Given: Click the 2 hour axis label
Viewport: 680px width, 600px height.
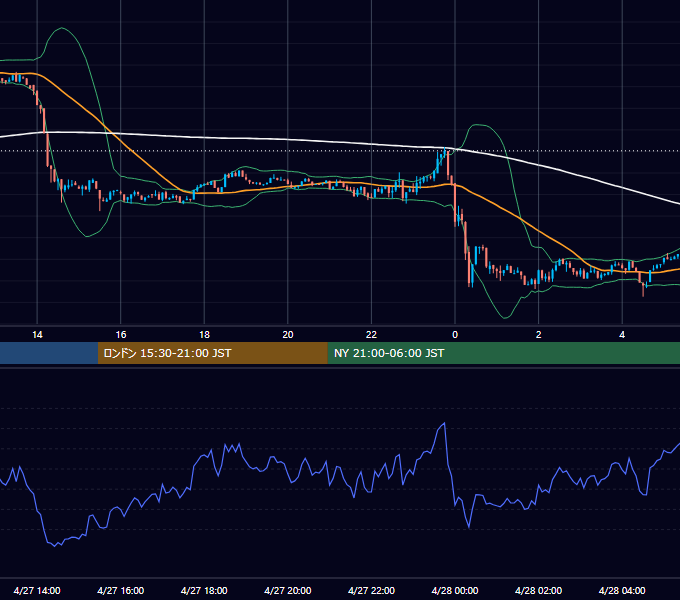Looking at the screenshot, I should coord(539,335).
